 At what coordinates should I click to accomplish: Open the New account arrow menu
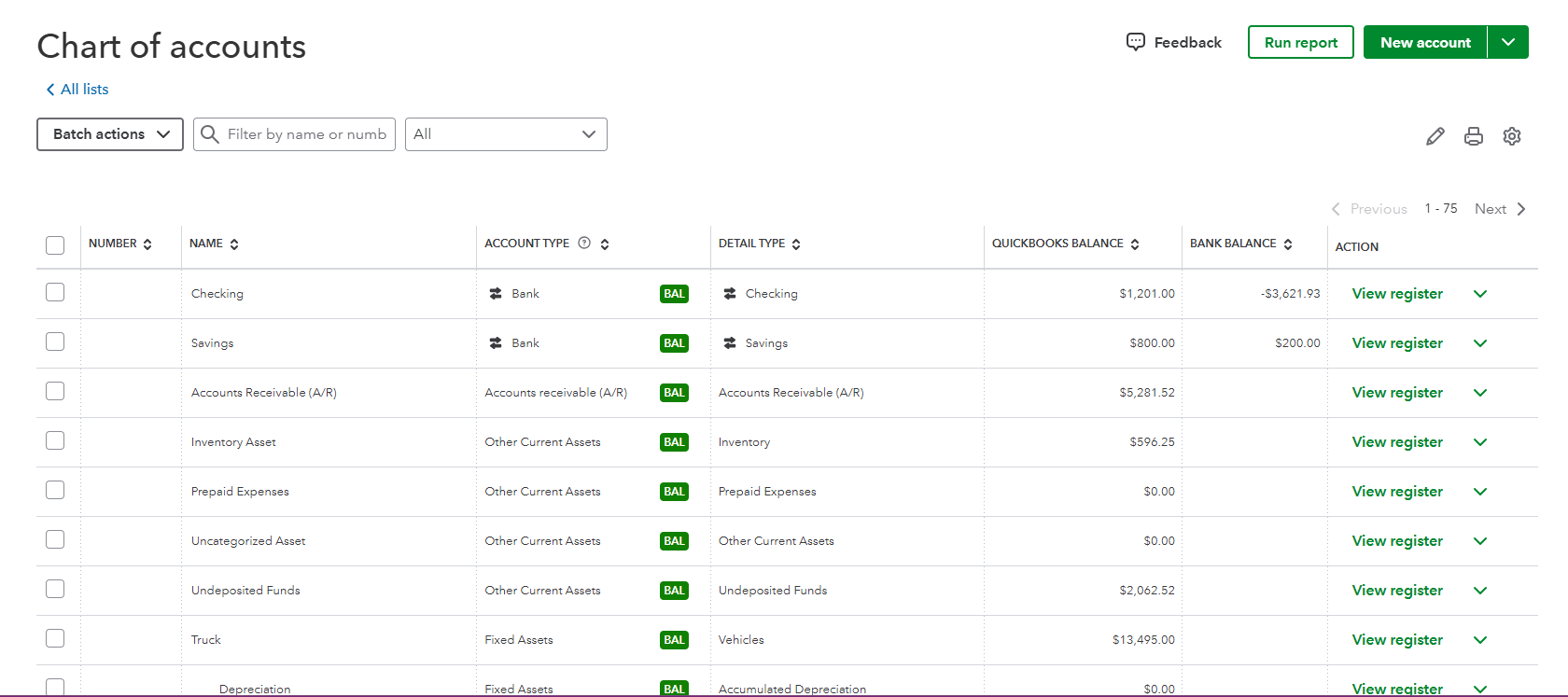point(1508,42)
